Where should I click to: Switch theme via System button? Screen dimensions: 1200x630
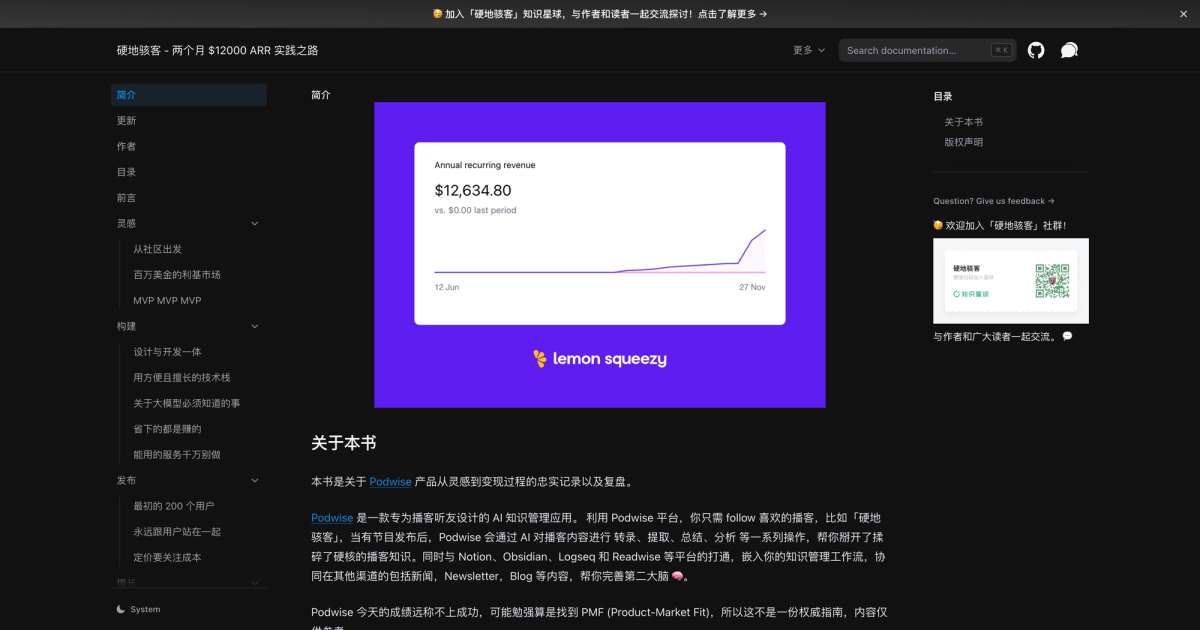click(x=138, y=609)
